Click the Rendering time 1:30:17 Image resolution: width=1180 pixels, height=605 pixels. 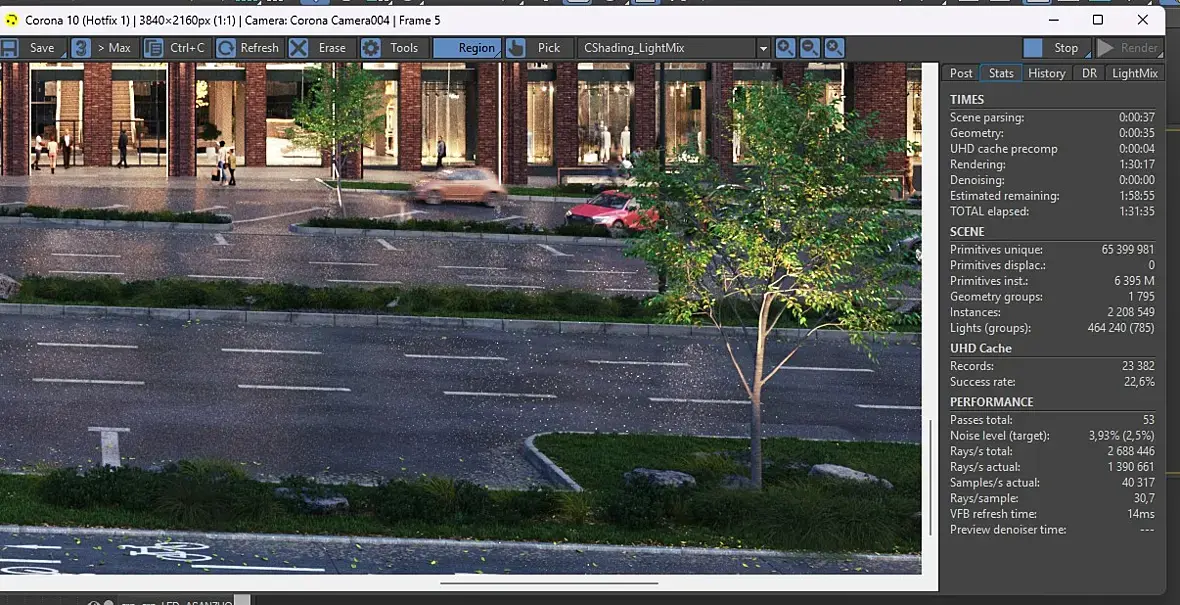1136,164
